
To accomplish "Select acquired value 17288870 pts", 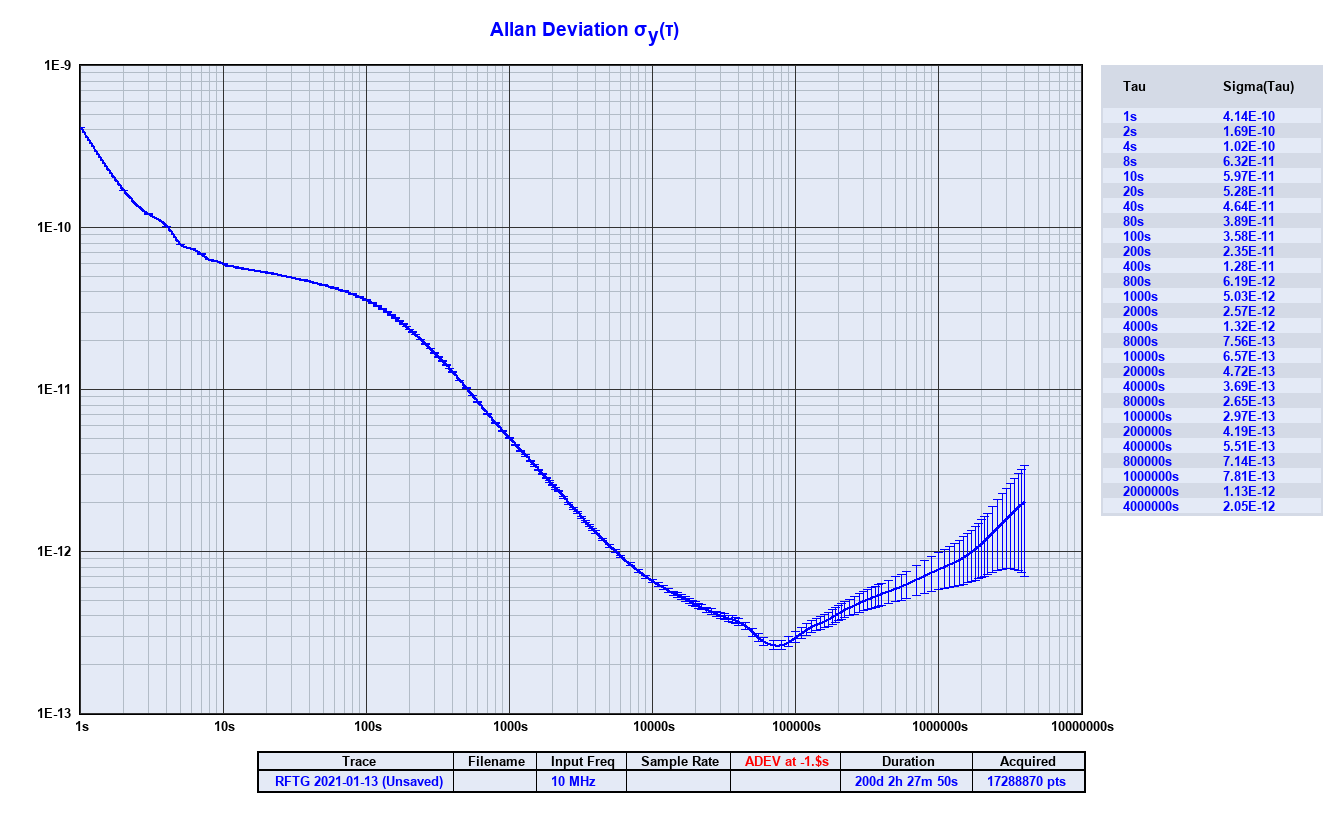I will (x=1026, y=781).
